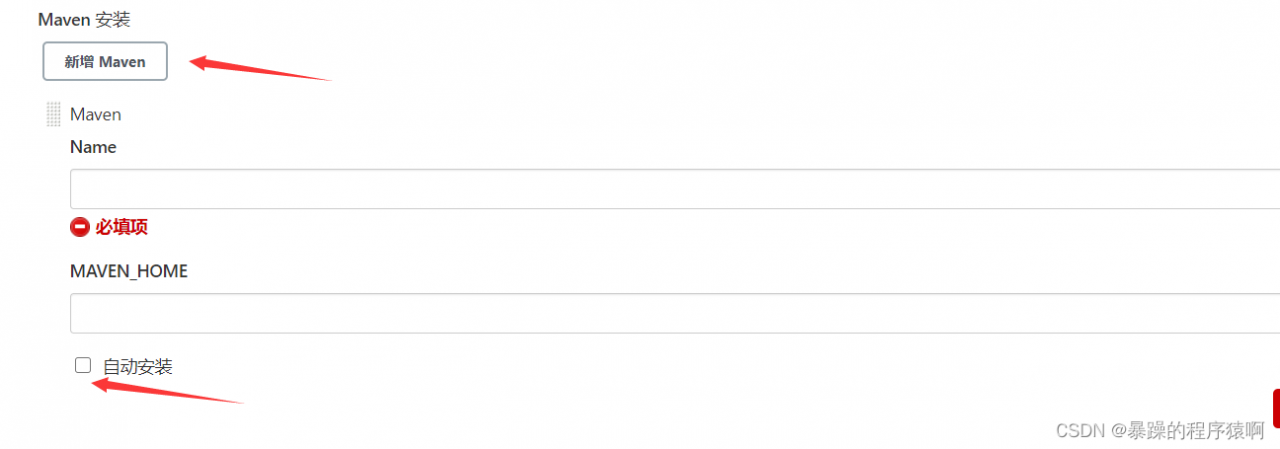Click the far right end of Name field
This screenshot has height=449, width=1280.
(1270, 189)
